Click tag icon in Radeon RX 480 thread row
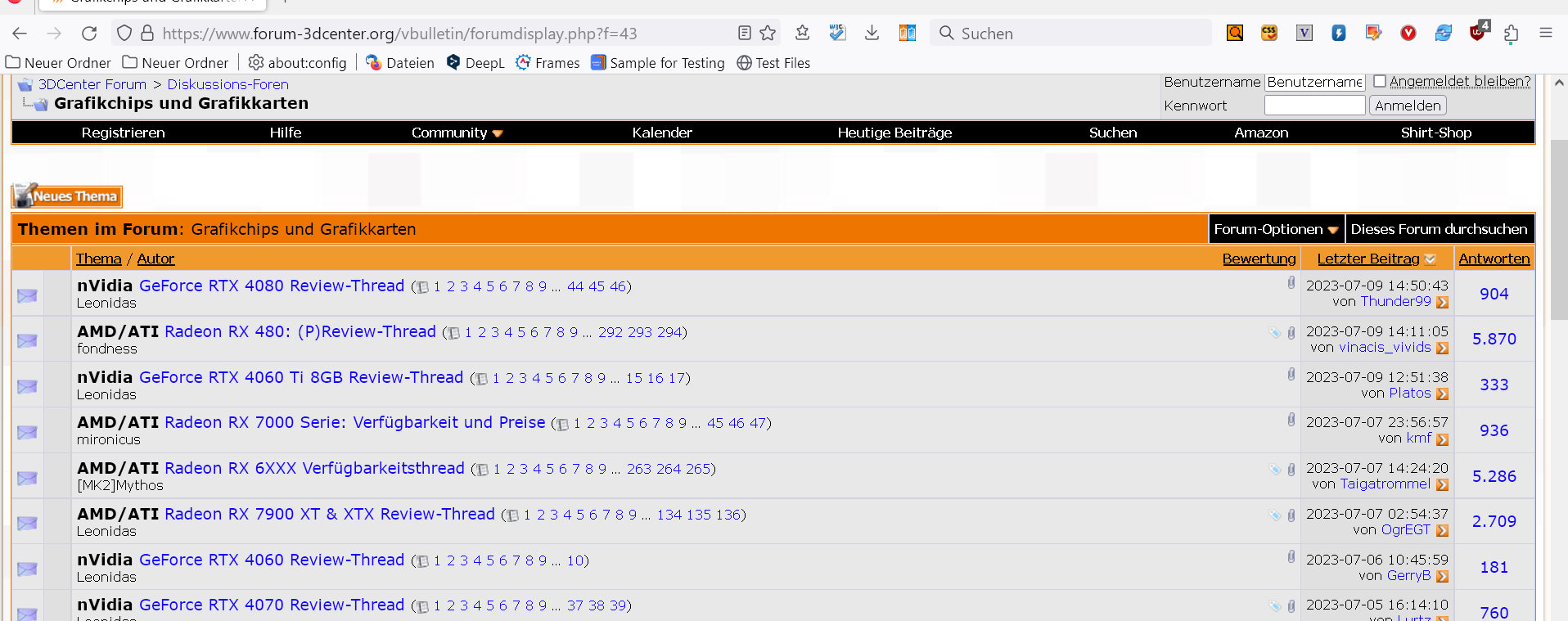Image resolution: width=1568 pixels, height=621 pixels. point(1275,332)
